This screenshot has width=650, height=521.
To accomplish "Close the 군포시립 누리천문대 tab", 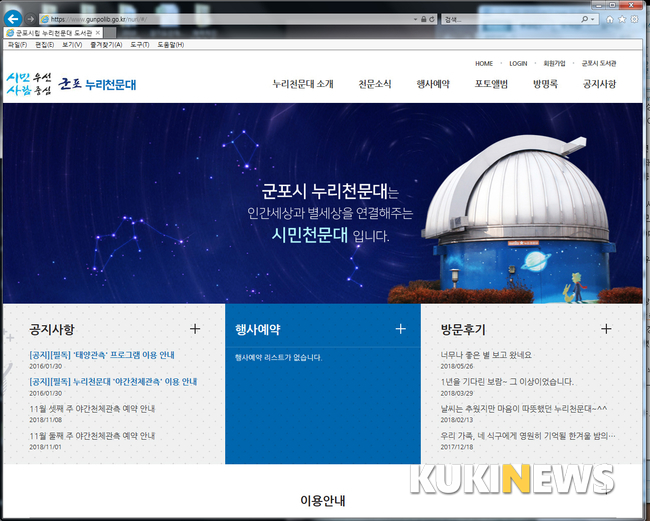I will (98, 32).
